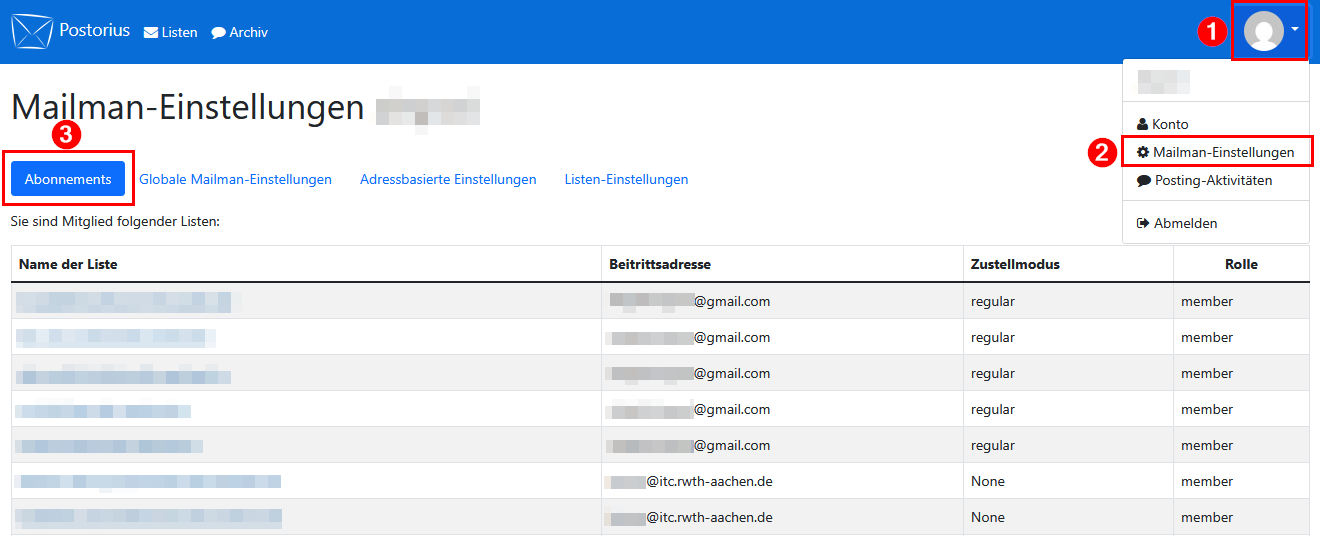The image size is (1320, 536).
Task: Switch to Adressbasierte Einstellungen tab
Action: pos(448,179)
